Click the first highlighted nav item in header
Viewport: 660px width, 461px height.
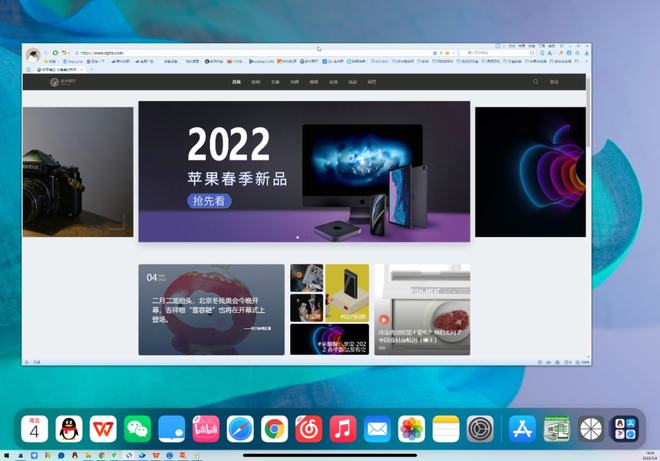coord(236,82)
